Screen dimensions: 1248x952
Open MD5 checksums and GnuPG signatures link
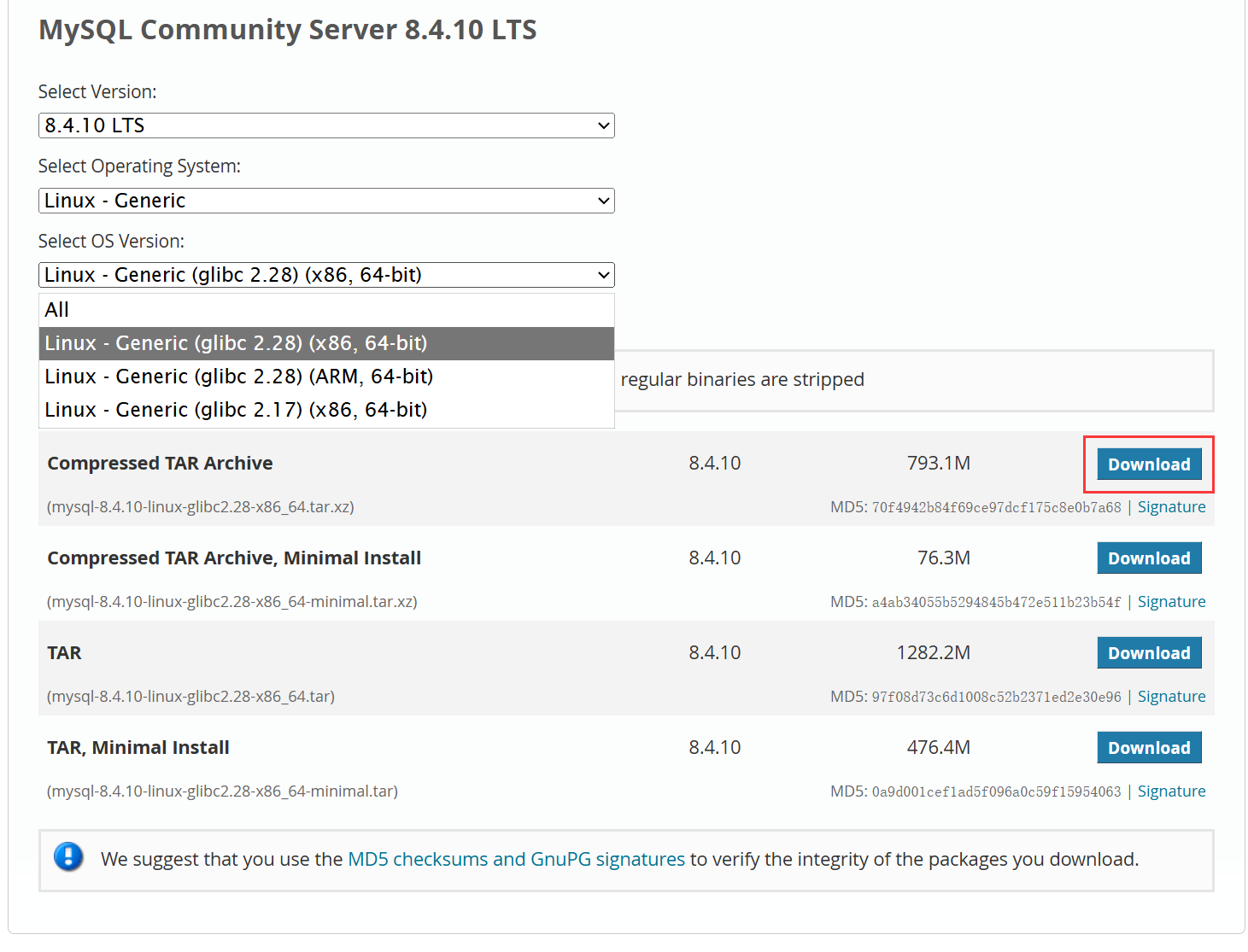click(x=516, y=859)
